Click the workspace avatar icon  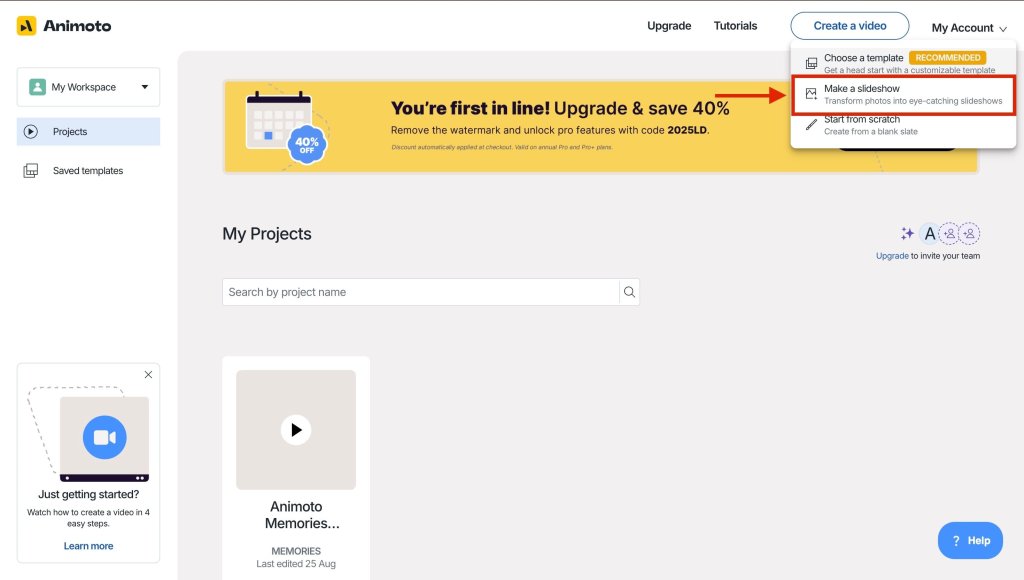point(37,87)
